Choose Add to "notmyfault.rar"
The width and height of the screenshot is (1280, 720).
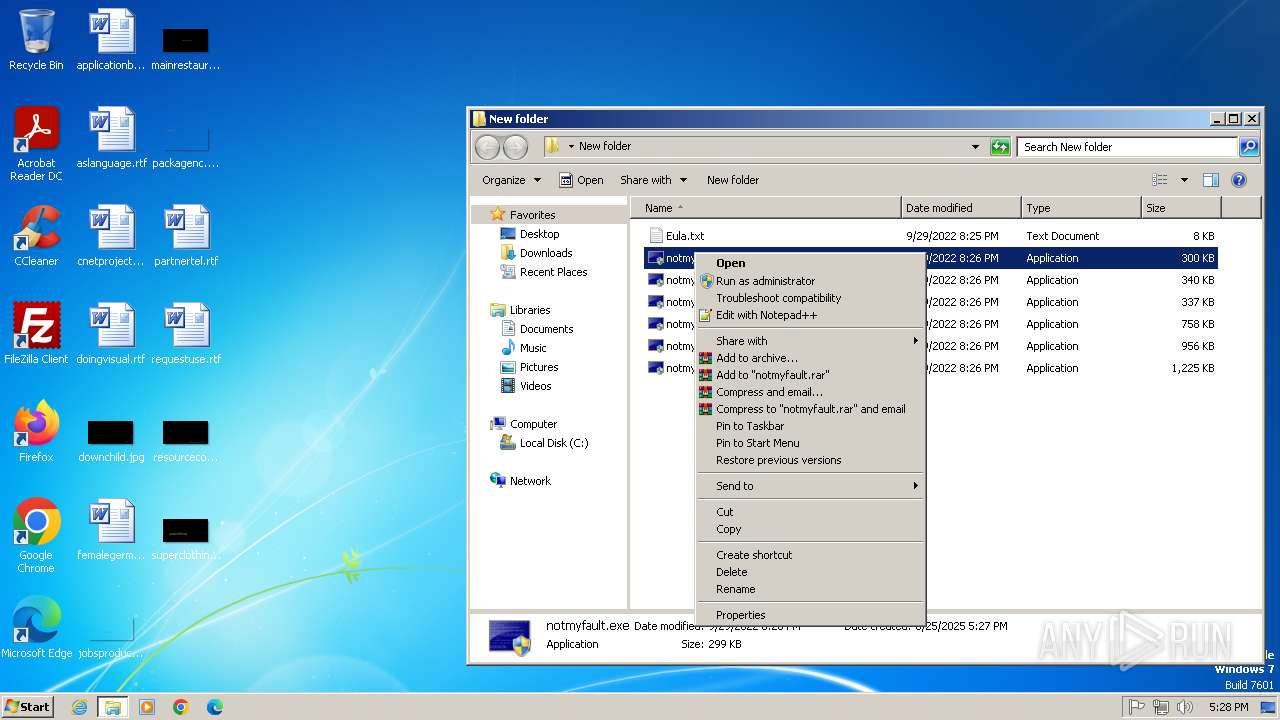click(x=810, y=375)
